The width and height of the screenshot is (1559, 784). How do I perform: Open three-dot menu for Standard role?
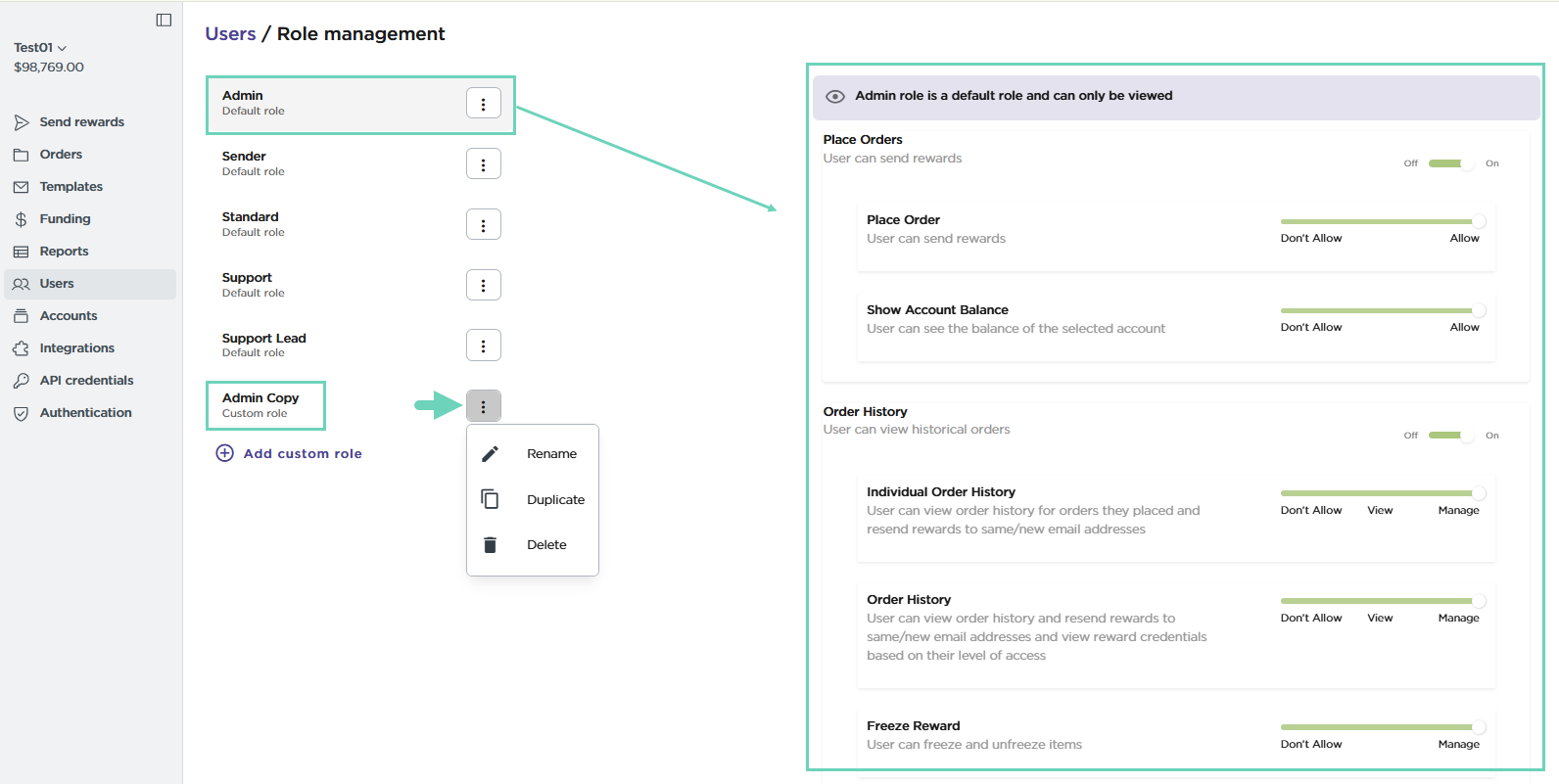484,224
